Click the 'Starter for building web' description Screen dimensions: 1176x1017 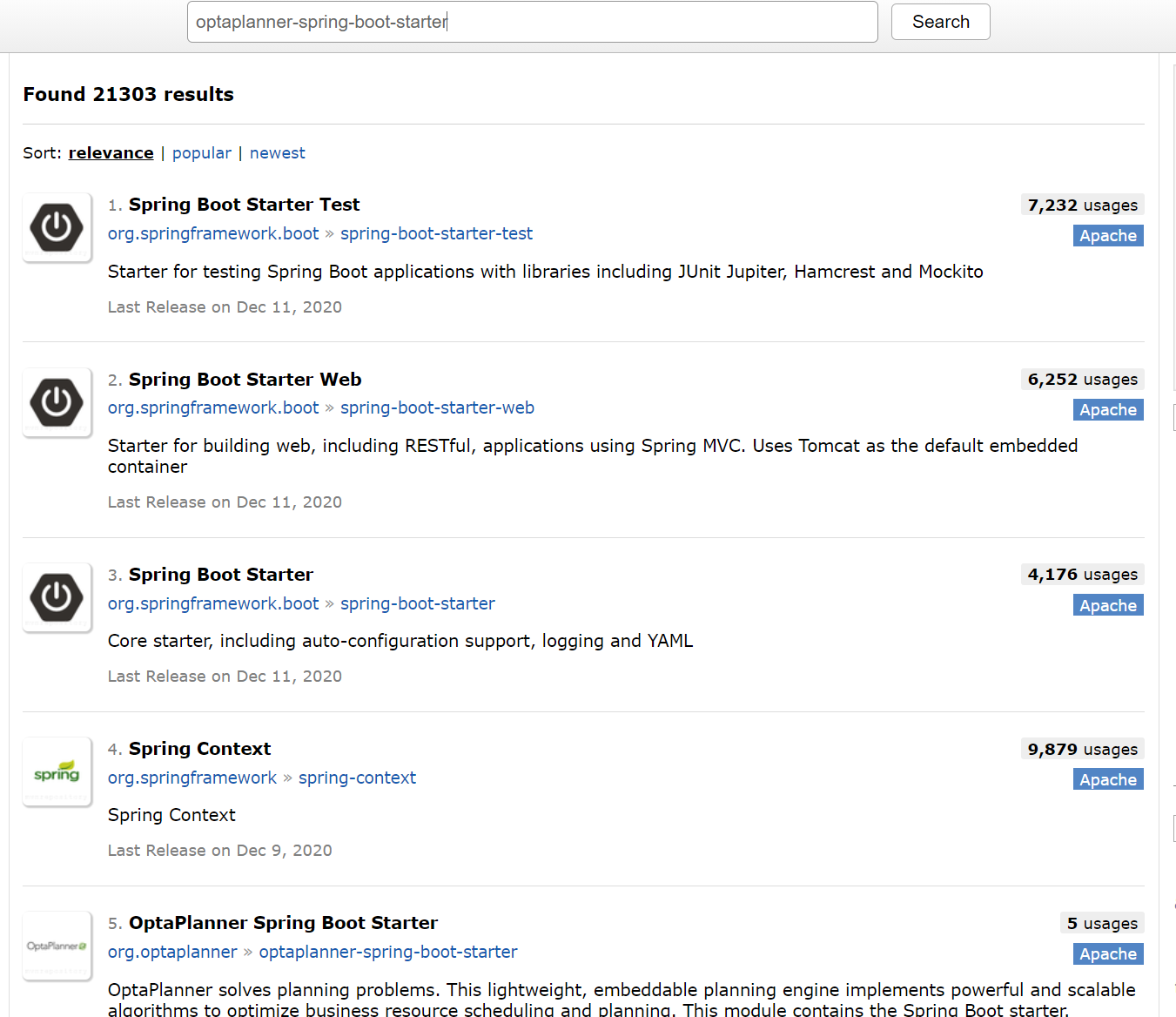click(x=593, y=456)
